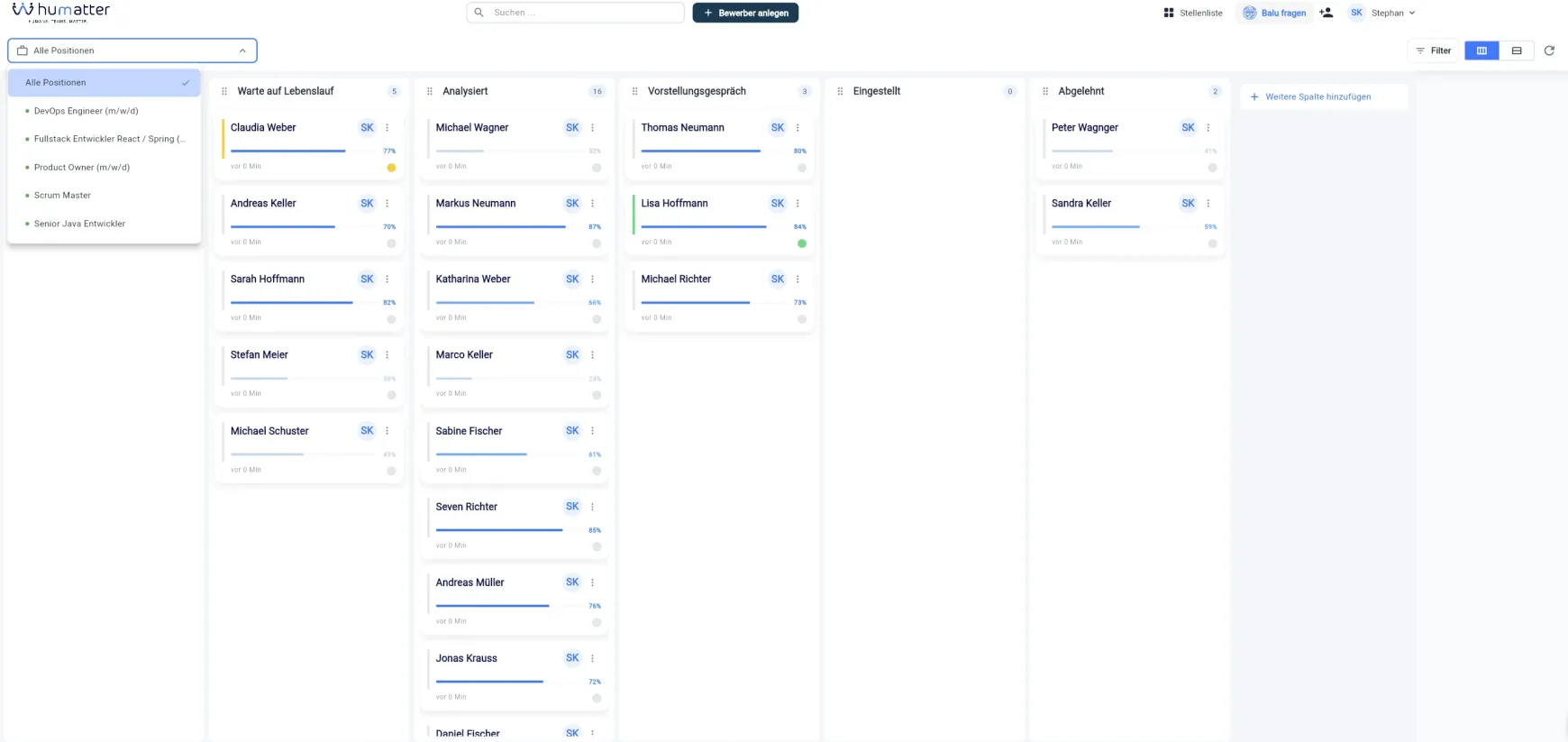Open three-dot menu on Peter Wagnger card
This screenshot has width=1568, height=742.
1208,128
